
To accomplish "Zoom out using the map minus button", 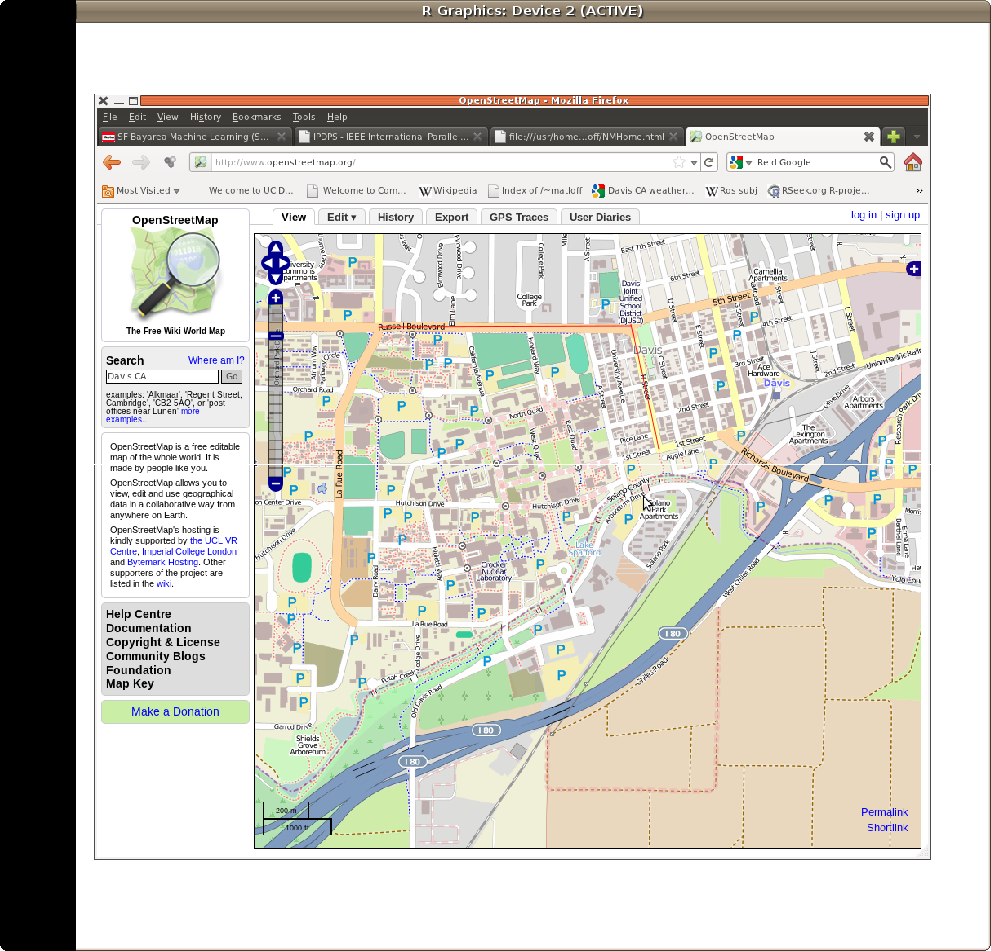I will click(x=276, y=484).
